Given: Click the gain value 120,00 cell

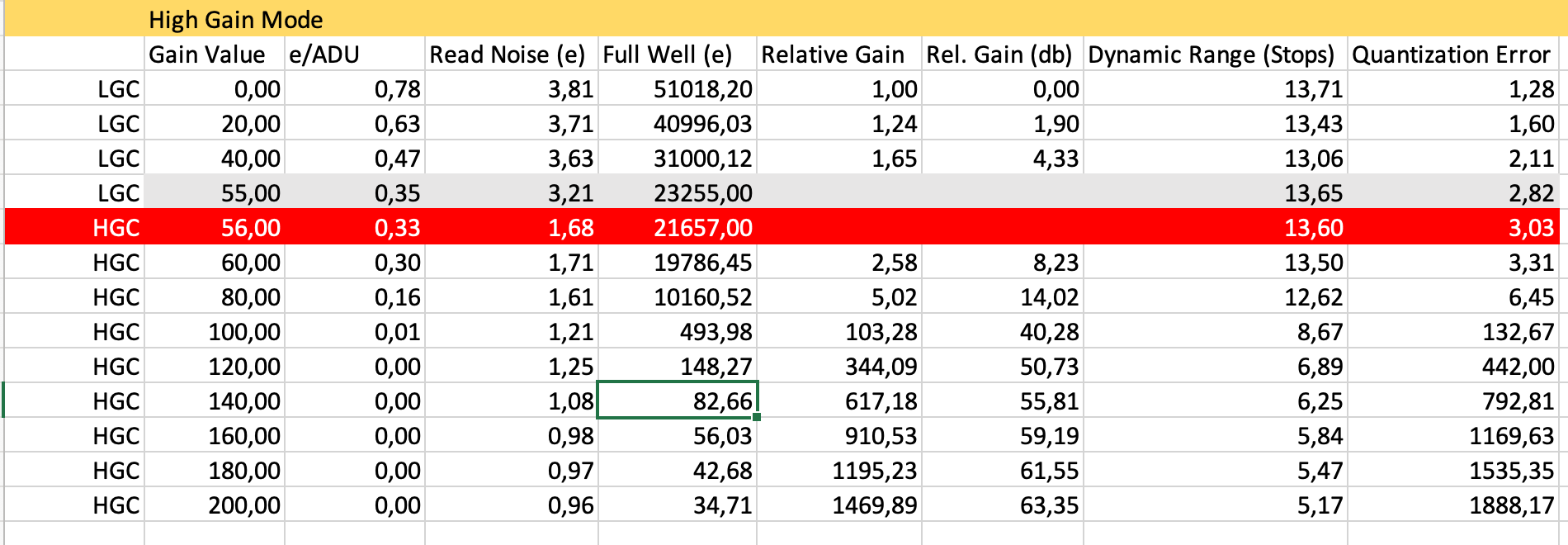Looking at the screenshot, I should click(215, 366).
